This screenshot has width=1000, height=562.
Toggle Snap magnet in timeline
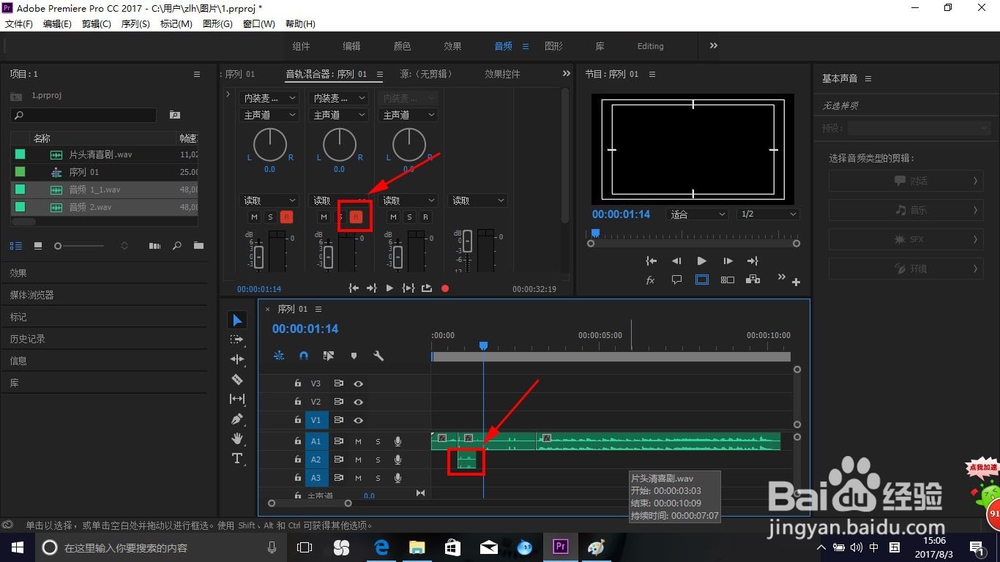[304, 356]
